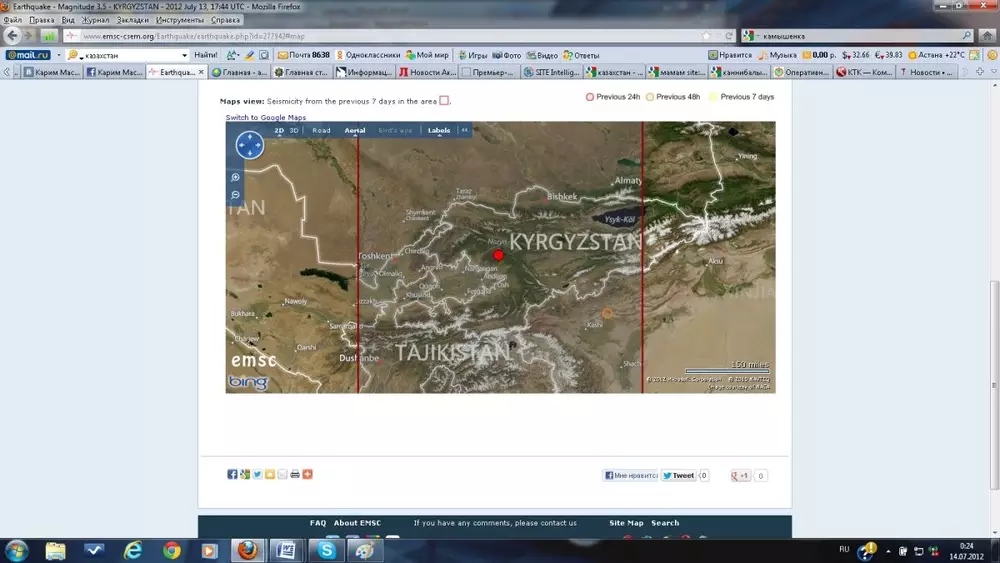Viewport: 1000px width, 563px height.
Task: Expand the mail.ru search box dropdown
Action: click(x=184, y=55)
